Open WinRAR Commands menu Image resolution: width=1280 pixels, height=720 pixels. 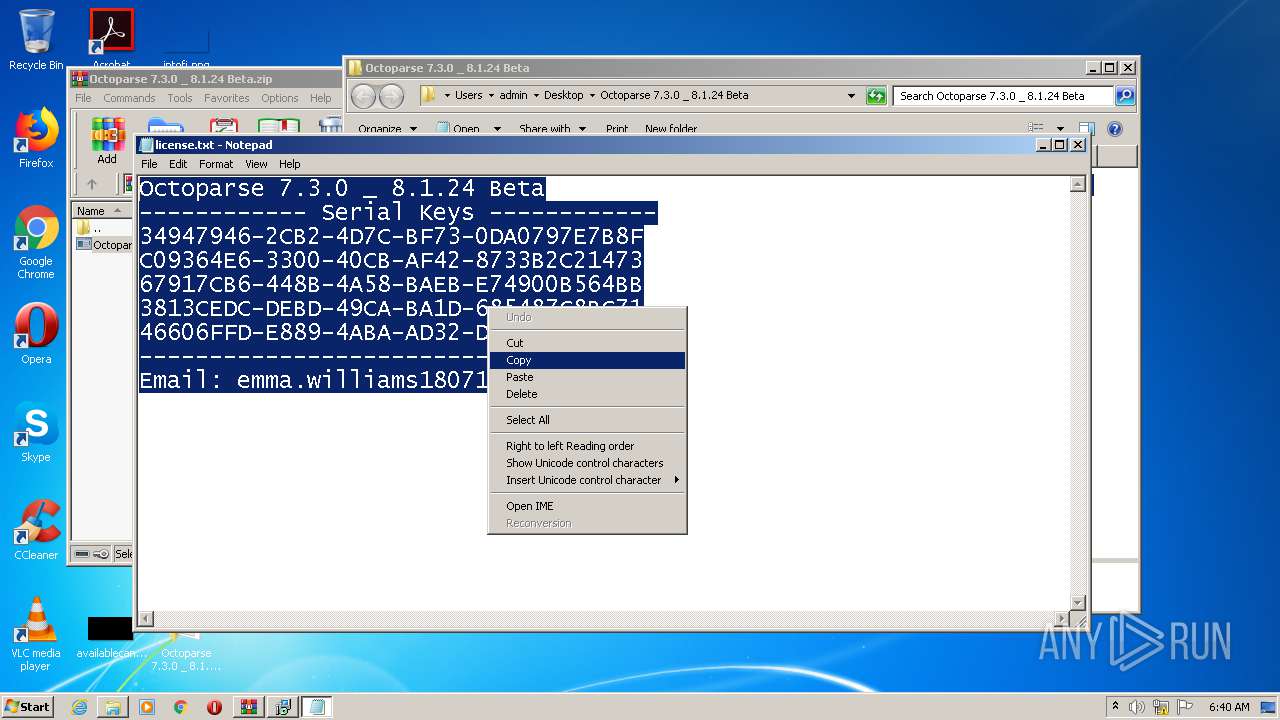pos(129,98)
